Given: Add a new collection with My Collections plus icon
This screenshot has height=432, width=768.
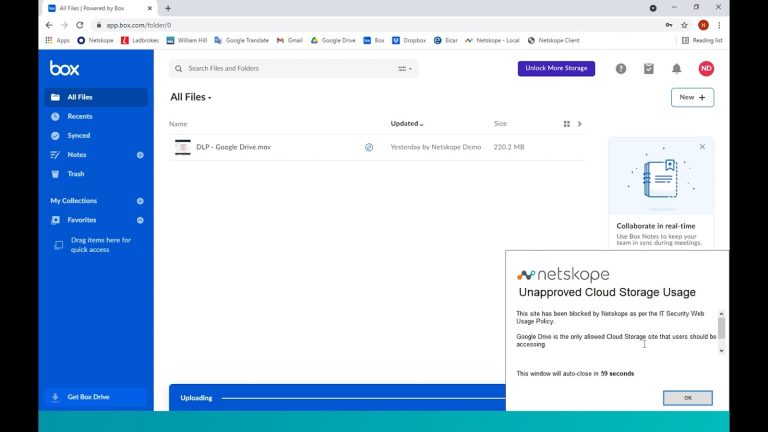Looking at the screenshot, I should pyautogui.click(x=140, y=201).
